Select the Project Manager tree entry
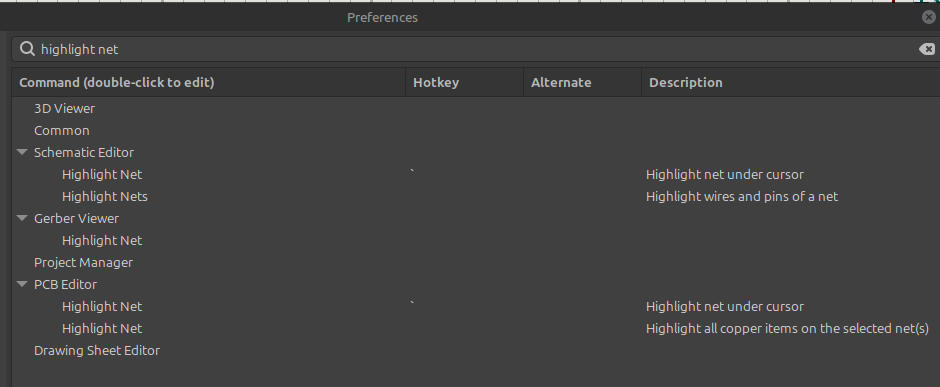Viewport: 940px width, 387px height. coord(476,262)
